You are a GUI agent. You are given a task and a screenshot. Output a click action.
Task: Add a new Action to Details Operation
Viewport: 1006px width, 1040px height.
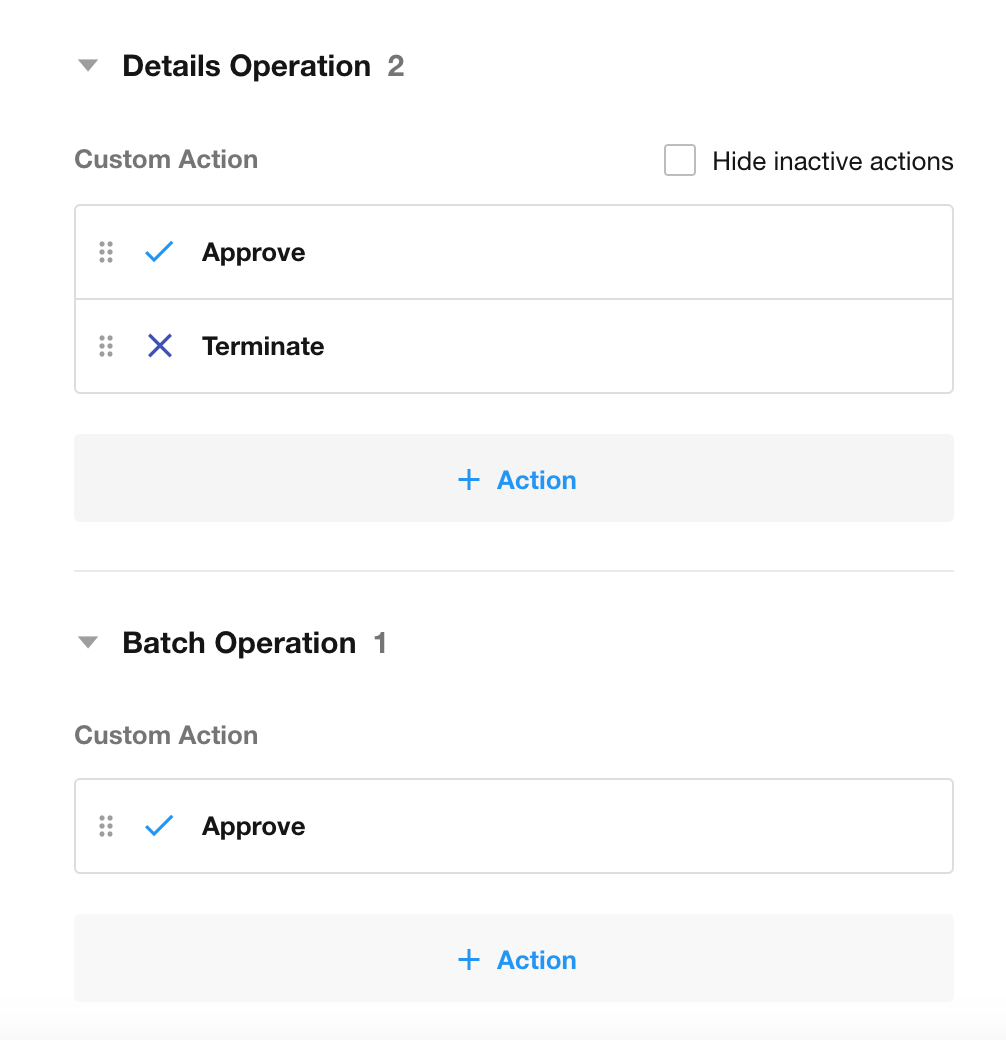[x=536, y=480]
